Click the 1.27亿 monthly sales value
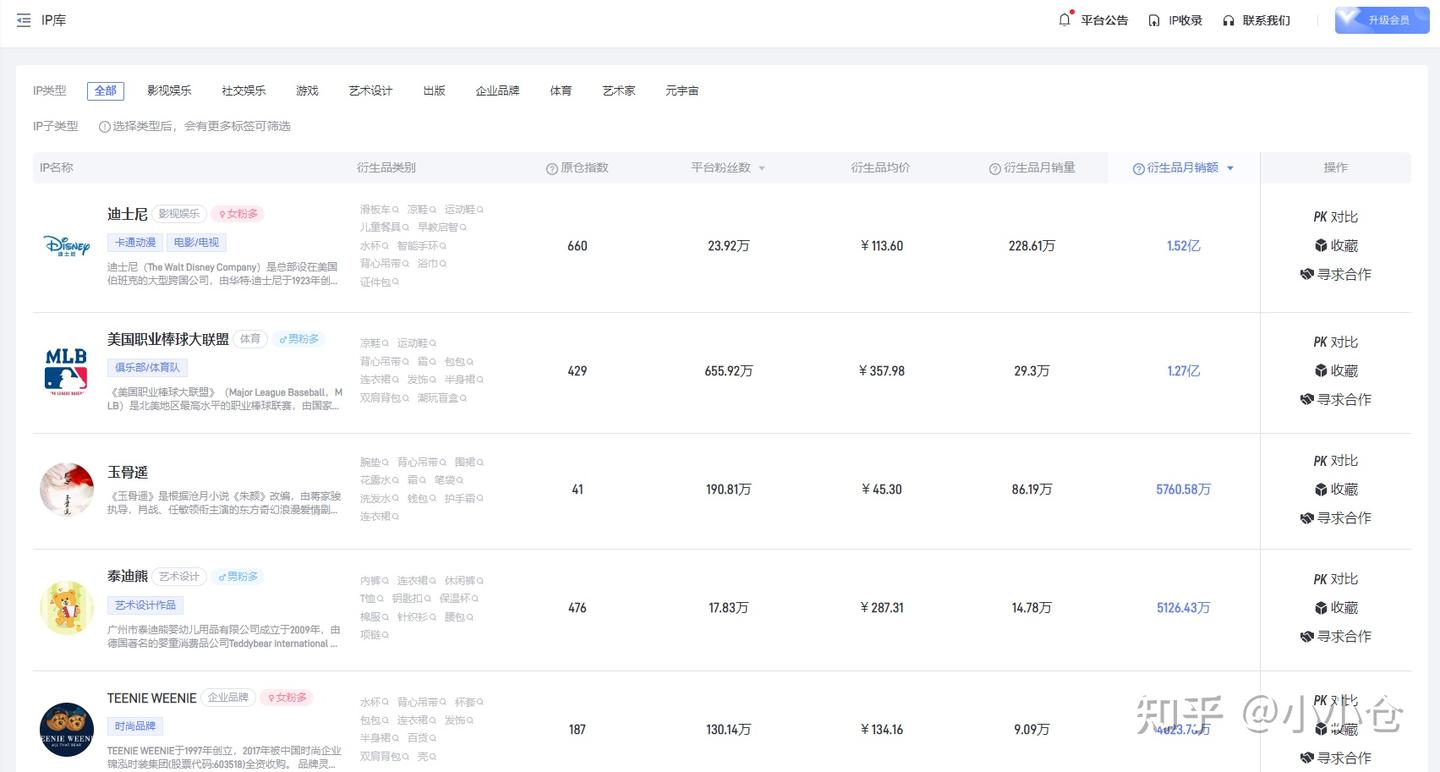The image size is (1440, 772). point(1183,371)
